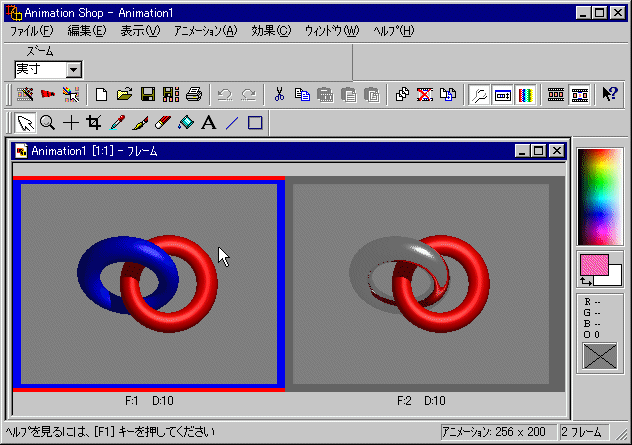
Task: Click the Animation Shop application title icon
Action: coord(13,13)
